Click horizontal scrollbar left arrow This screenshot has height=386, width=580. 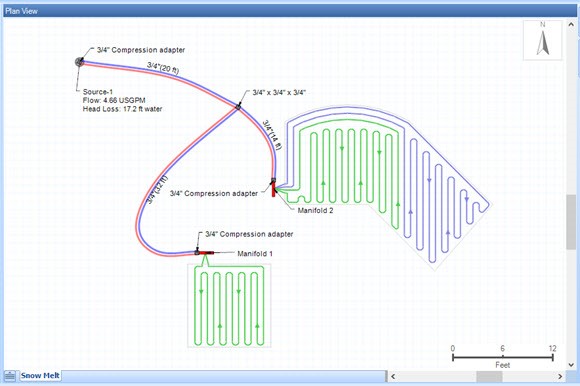coord(393,376)
